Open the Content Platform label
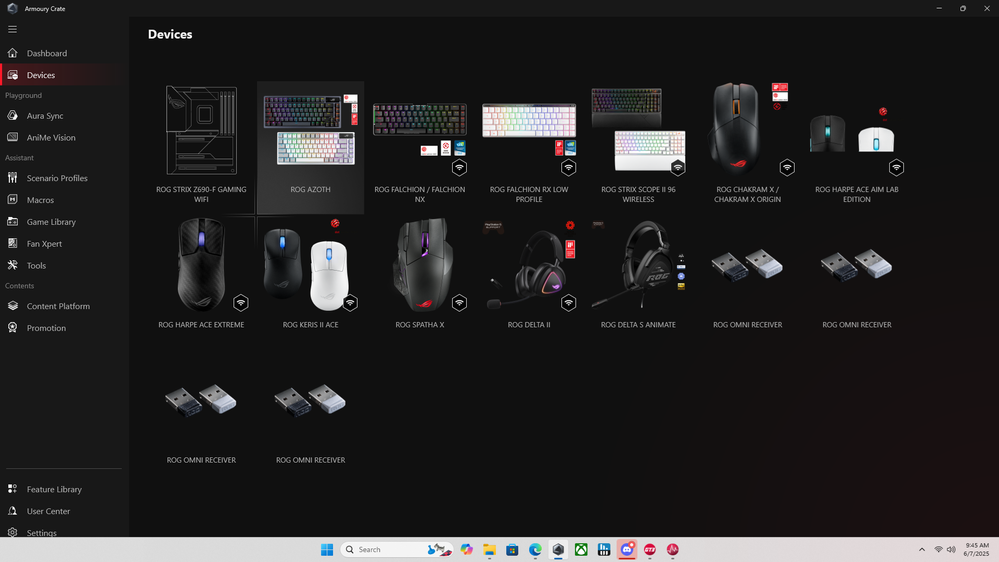This screenshot has height=562, width=999. pyautogui.click(x=58, y=306)
